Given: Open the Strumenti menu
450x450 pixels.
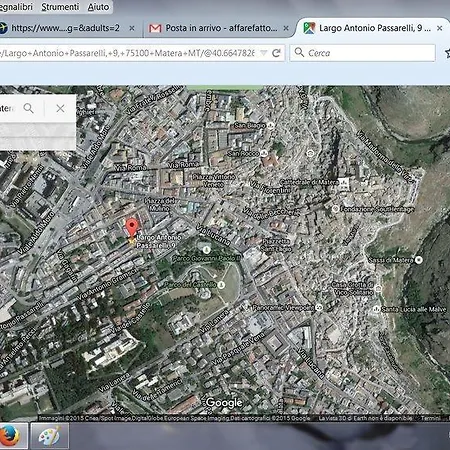Looking at the screenshot, I should pos(60,7).
